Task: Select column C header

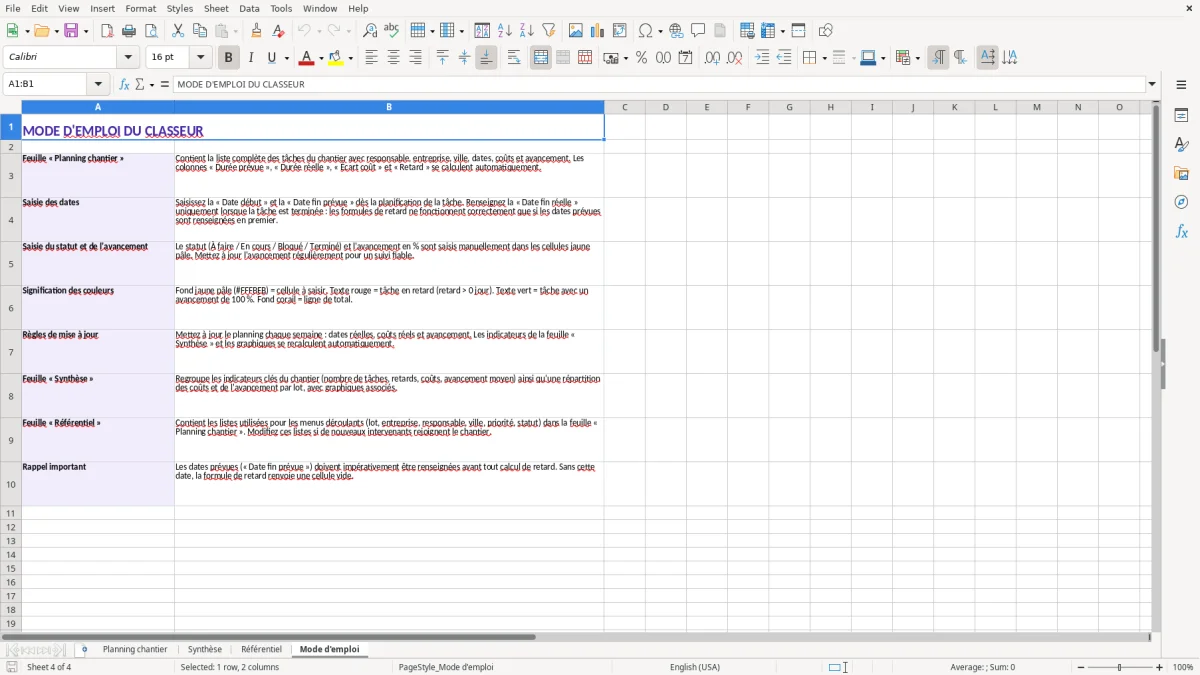Action: point(624,107)
